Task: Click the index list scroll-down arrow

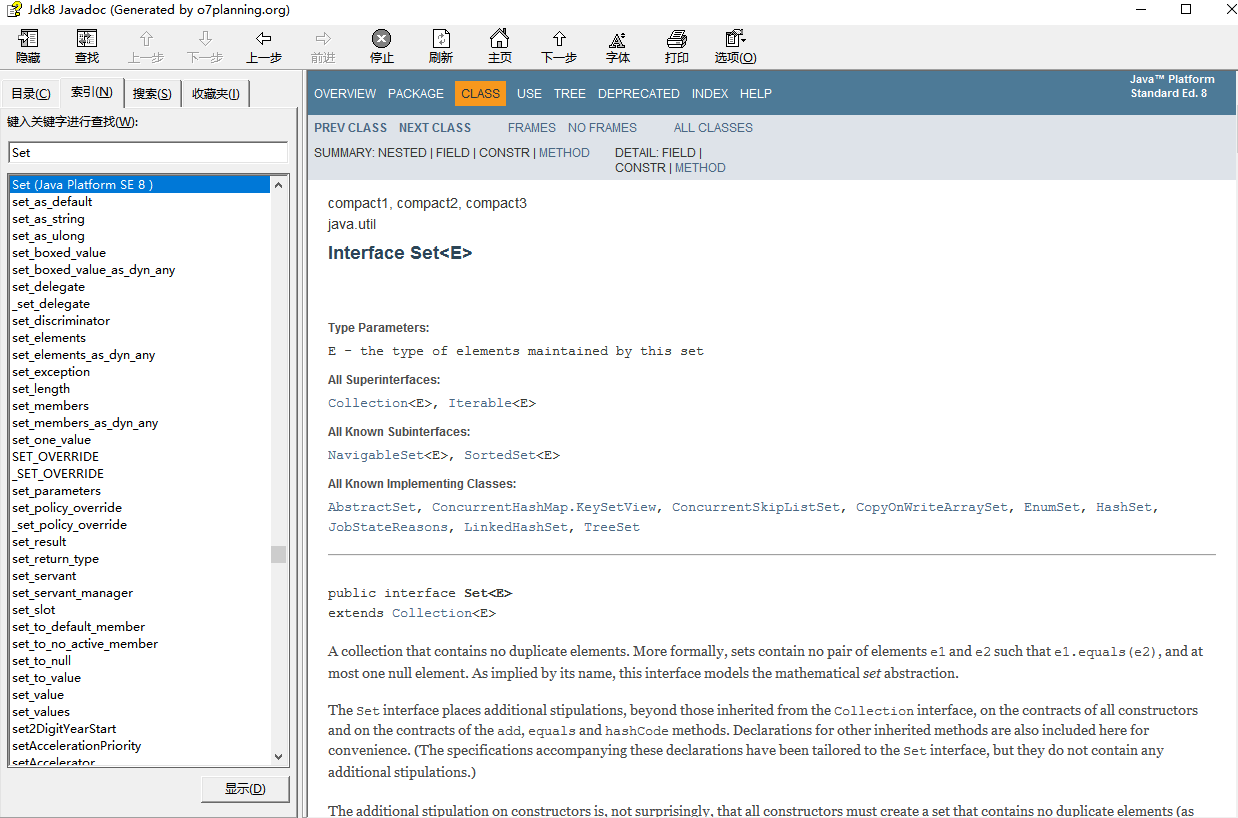Action: pyautogui.click(x=279, y=757)
